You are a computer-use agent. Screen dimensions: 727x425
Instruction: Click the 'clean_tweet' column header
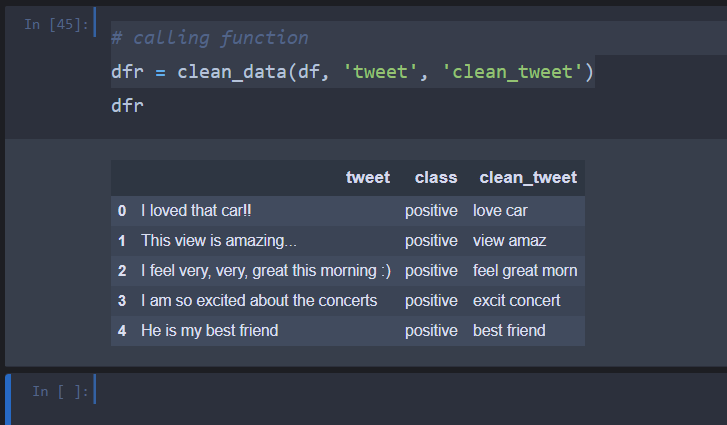click(528, 178)
